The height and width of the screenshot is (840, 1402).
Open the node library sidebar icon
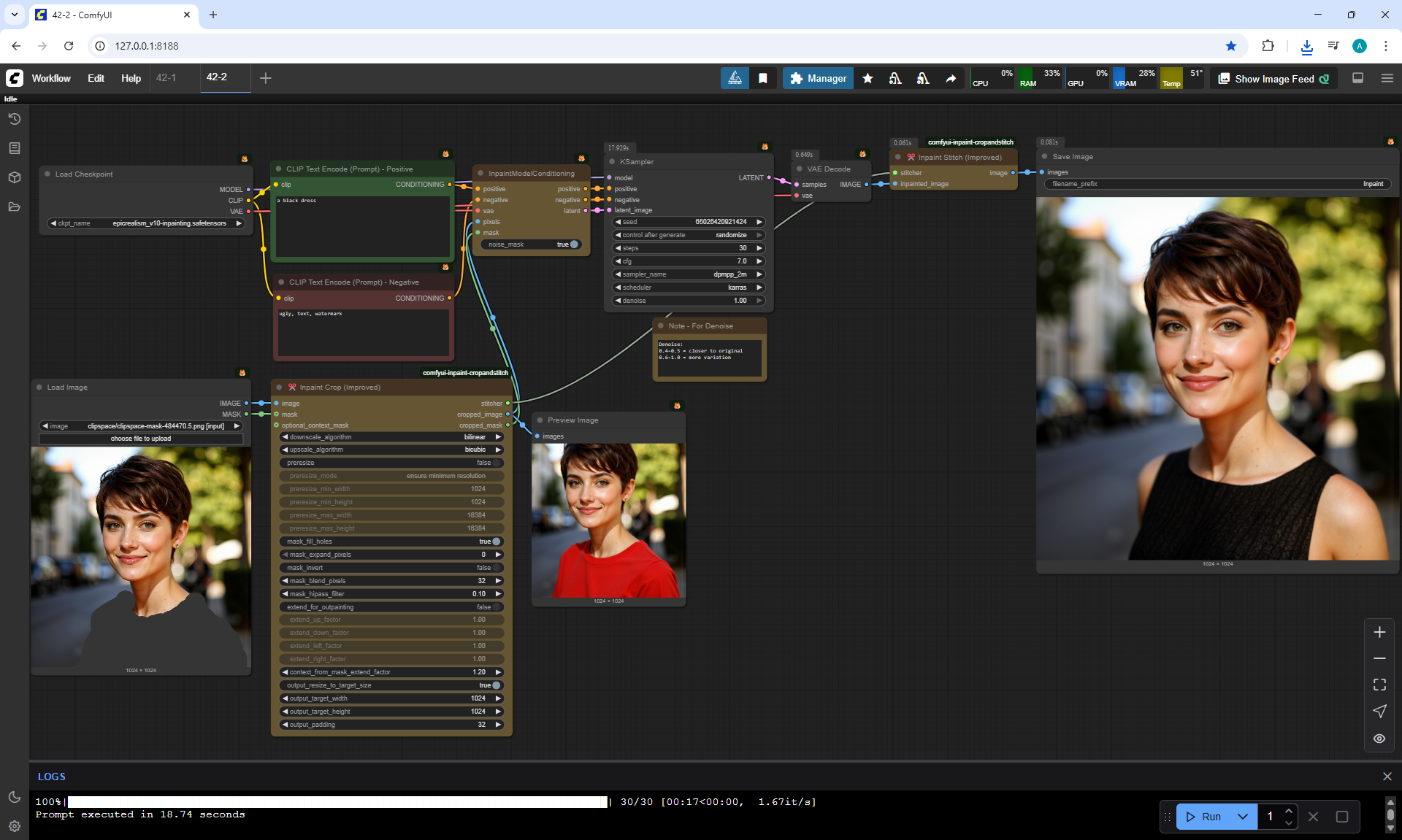pos(15,148)
